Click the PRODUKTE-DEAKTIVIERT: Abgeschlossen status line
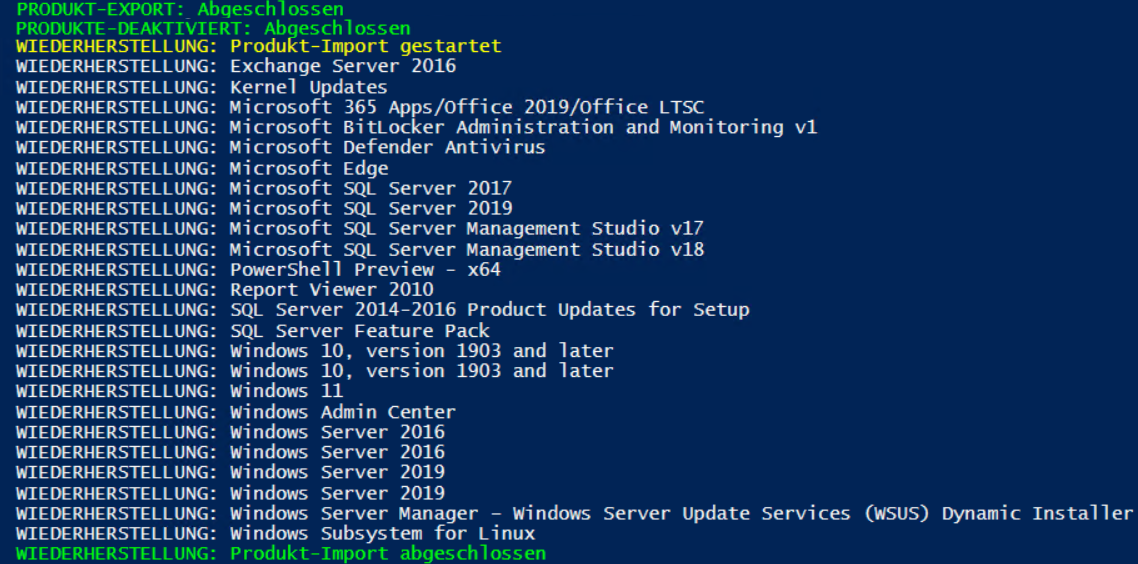 (213, 28)
